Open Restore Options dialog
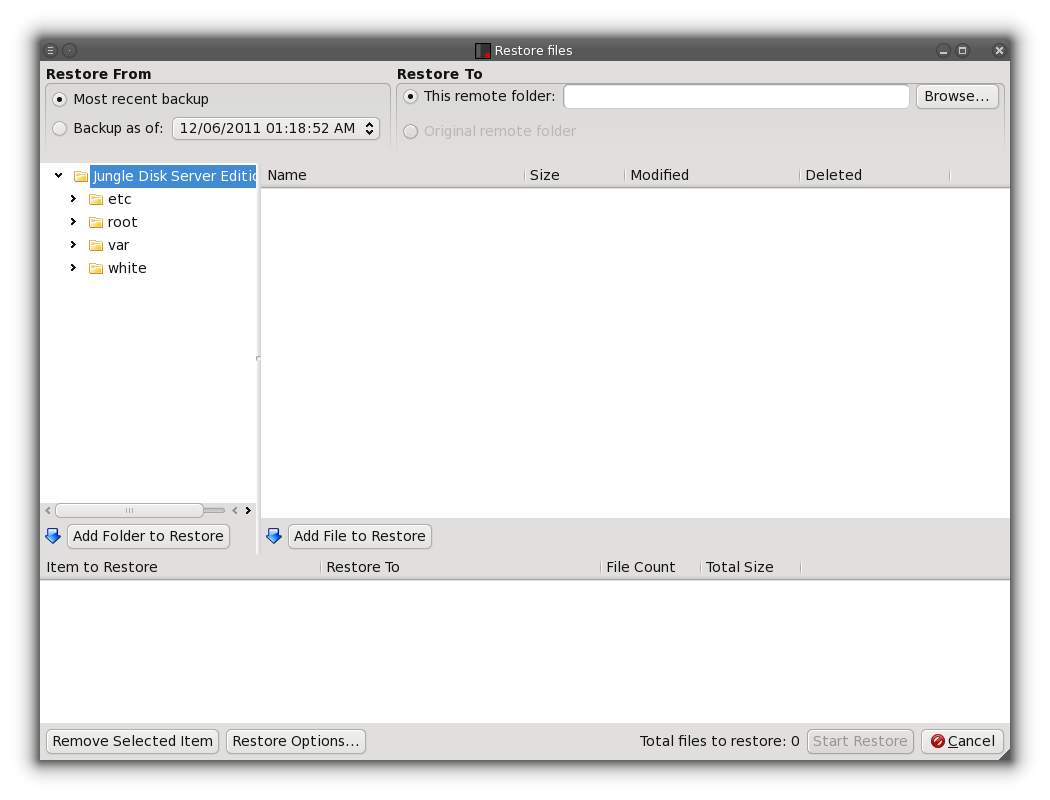This screenshot has height=800, width=1050. point(296,741)
